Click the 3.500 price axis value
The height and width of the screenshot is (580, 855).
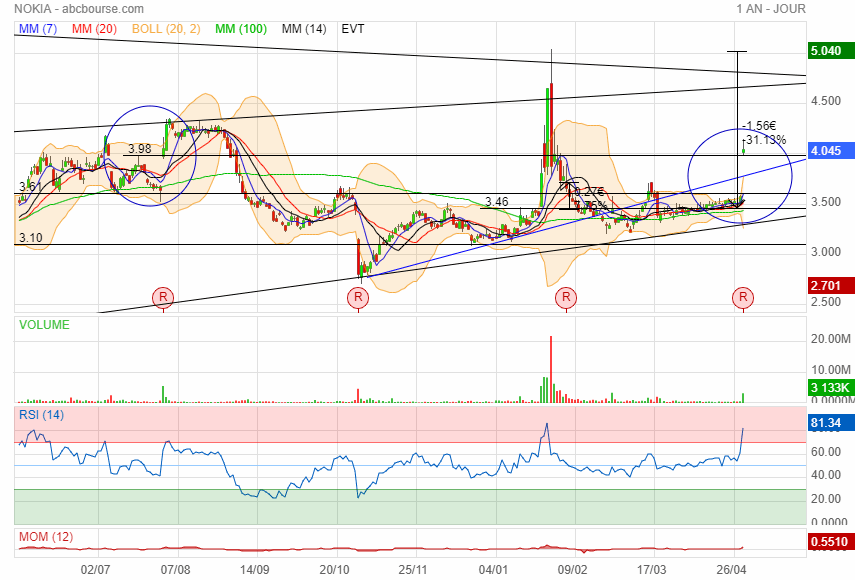(826, 202)
